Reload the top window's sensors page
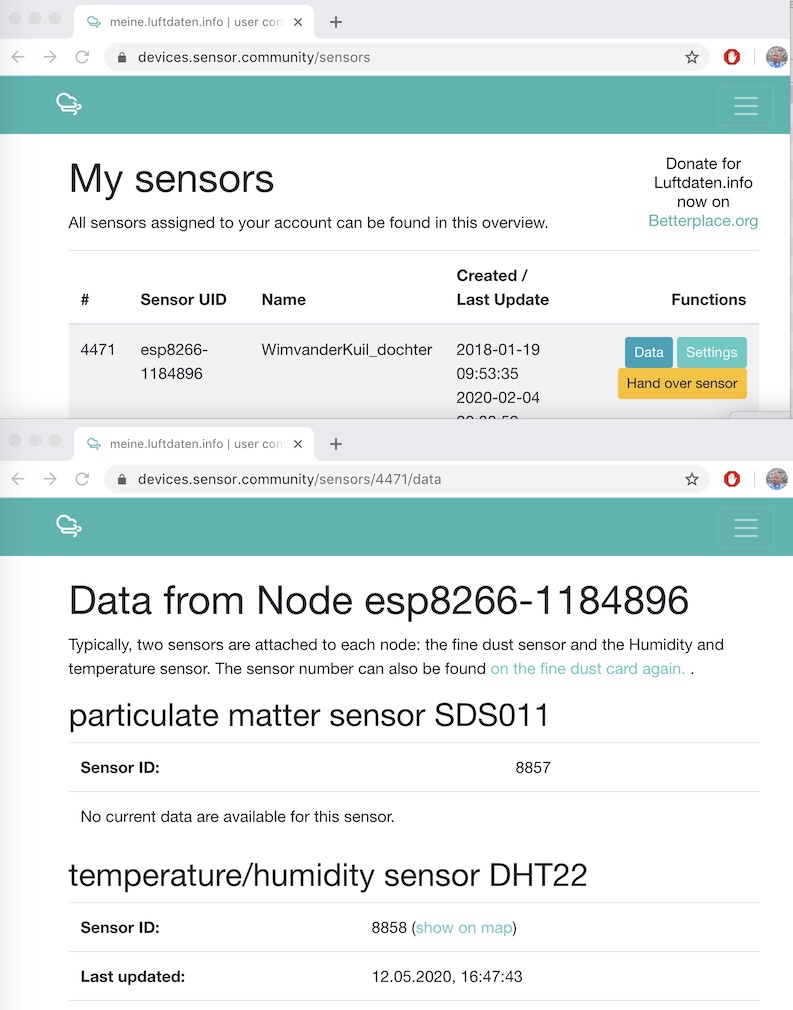The height and width of the screenshot is (1010, 793). (82, 57)
